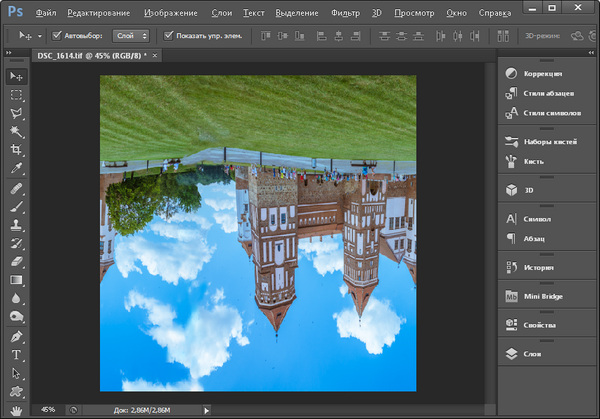The height and width of the screenshot is (419, 600).
Task: Select the Type tool
Action: coord(16,355)
